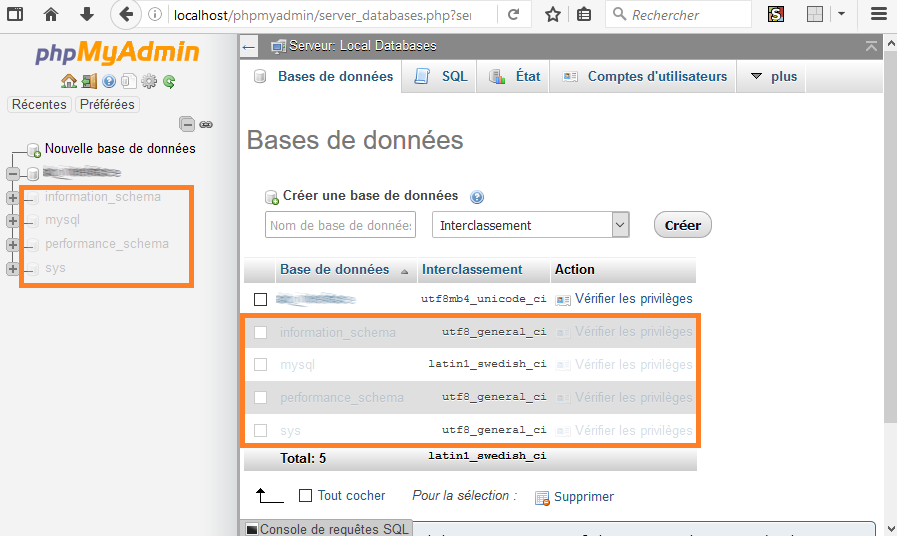Click the grid extension icon
The image size is (897, 536).
tap(815, 14)
